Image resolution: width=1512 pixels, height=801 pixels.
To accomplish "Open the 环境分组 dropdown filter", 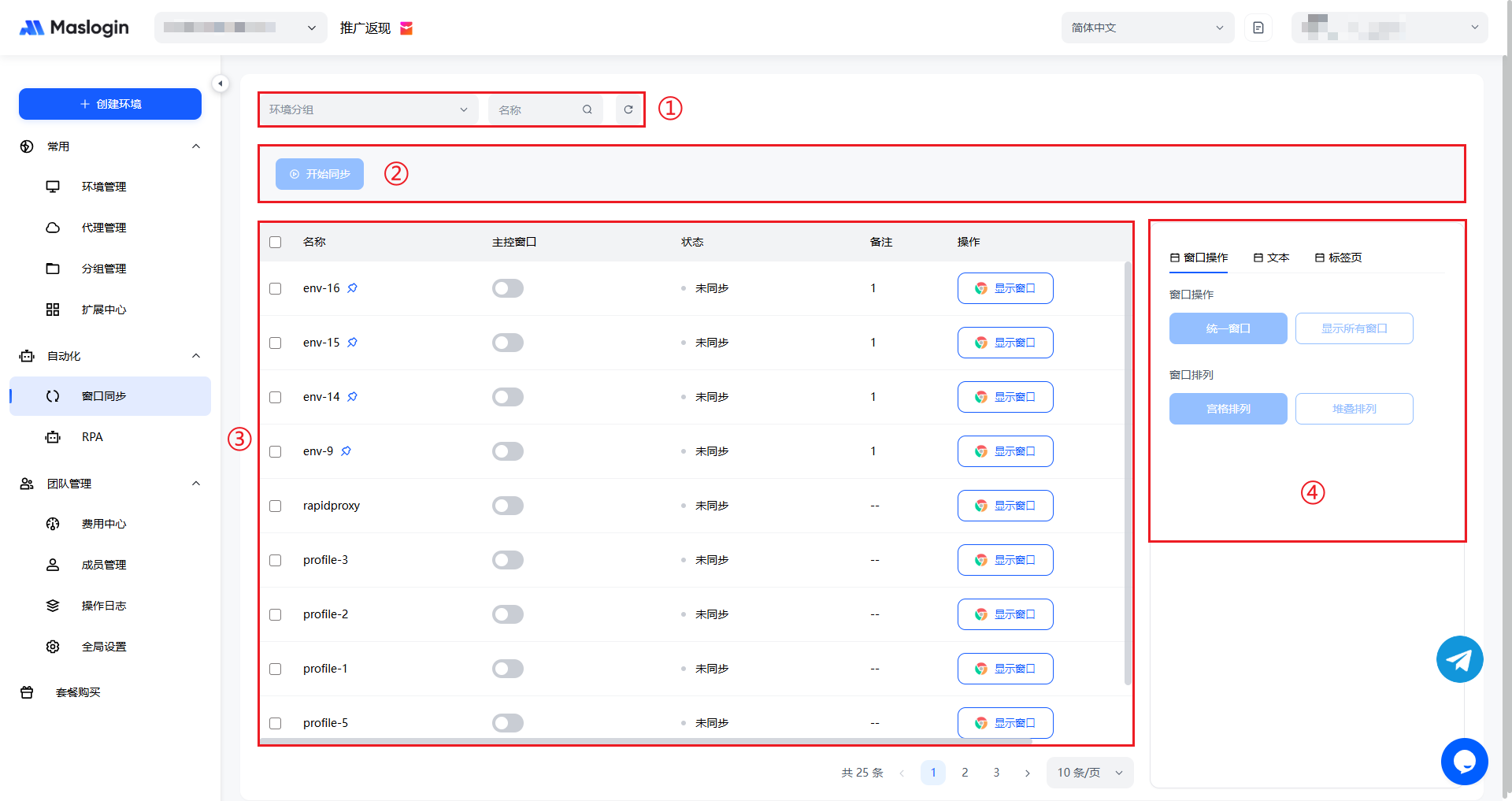I will point(368,109).
